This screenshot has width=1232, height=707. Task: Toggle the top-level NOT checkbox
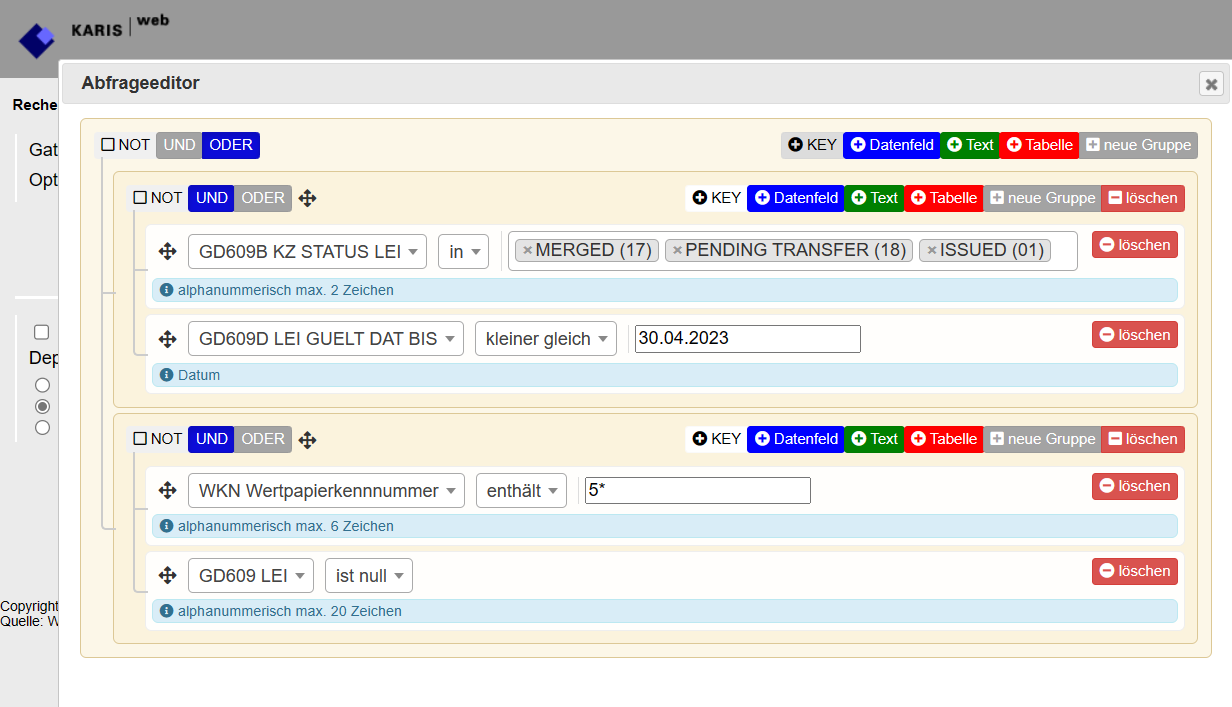(108, 145)
